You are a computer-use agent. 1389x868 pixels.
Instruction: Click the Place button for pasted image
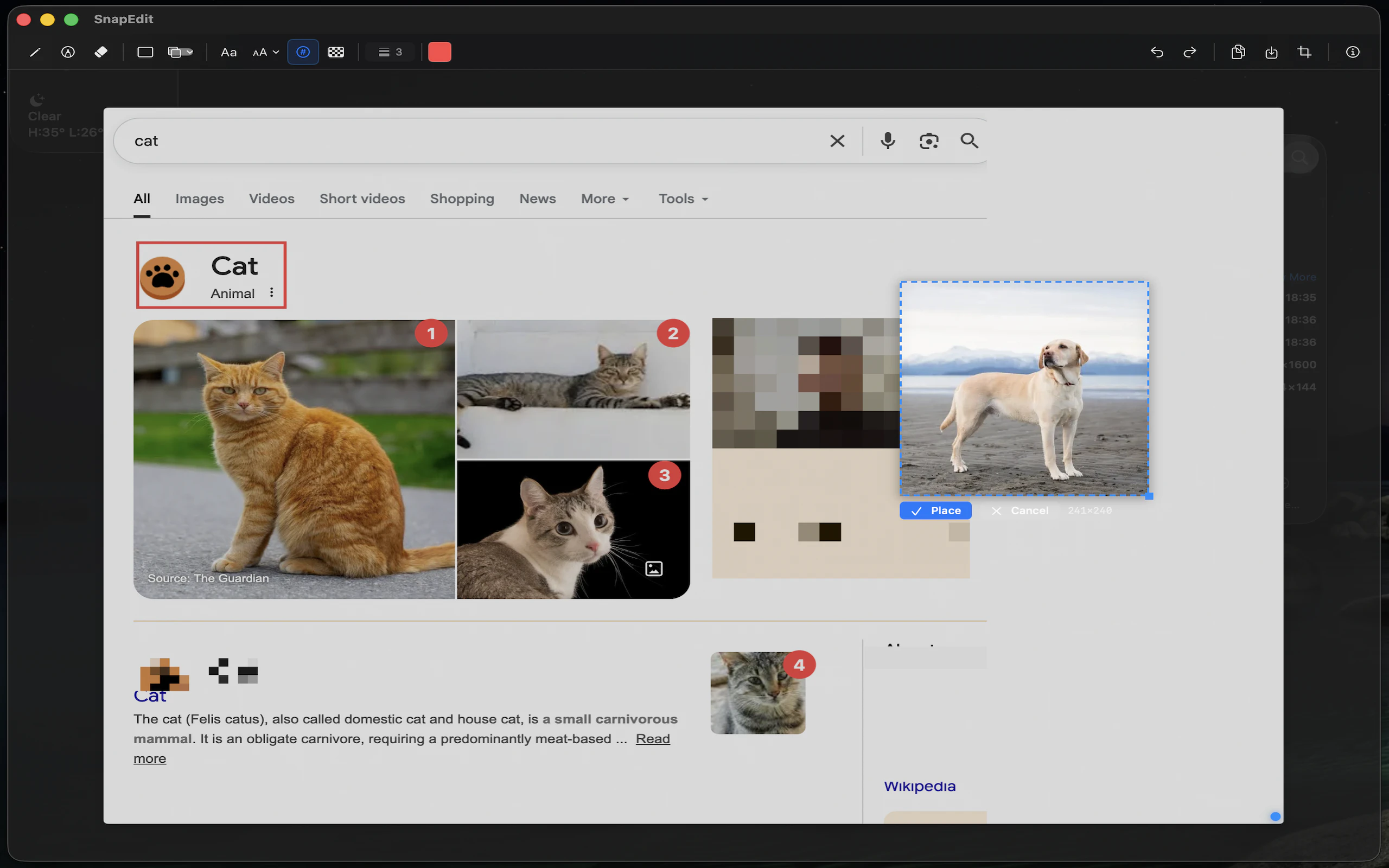[935, 510]
